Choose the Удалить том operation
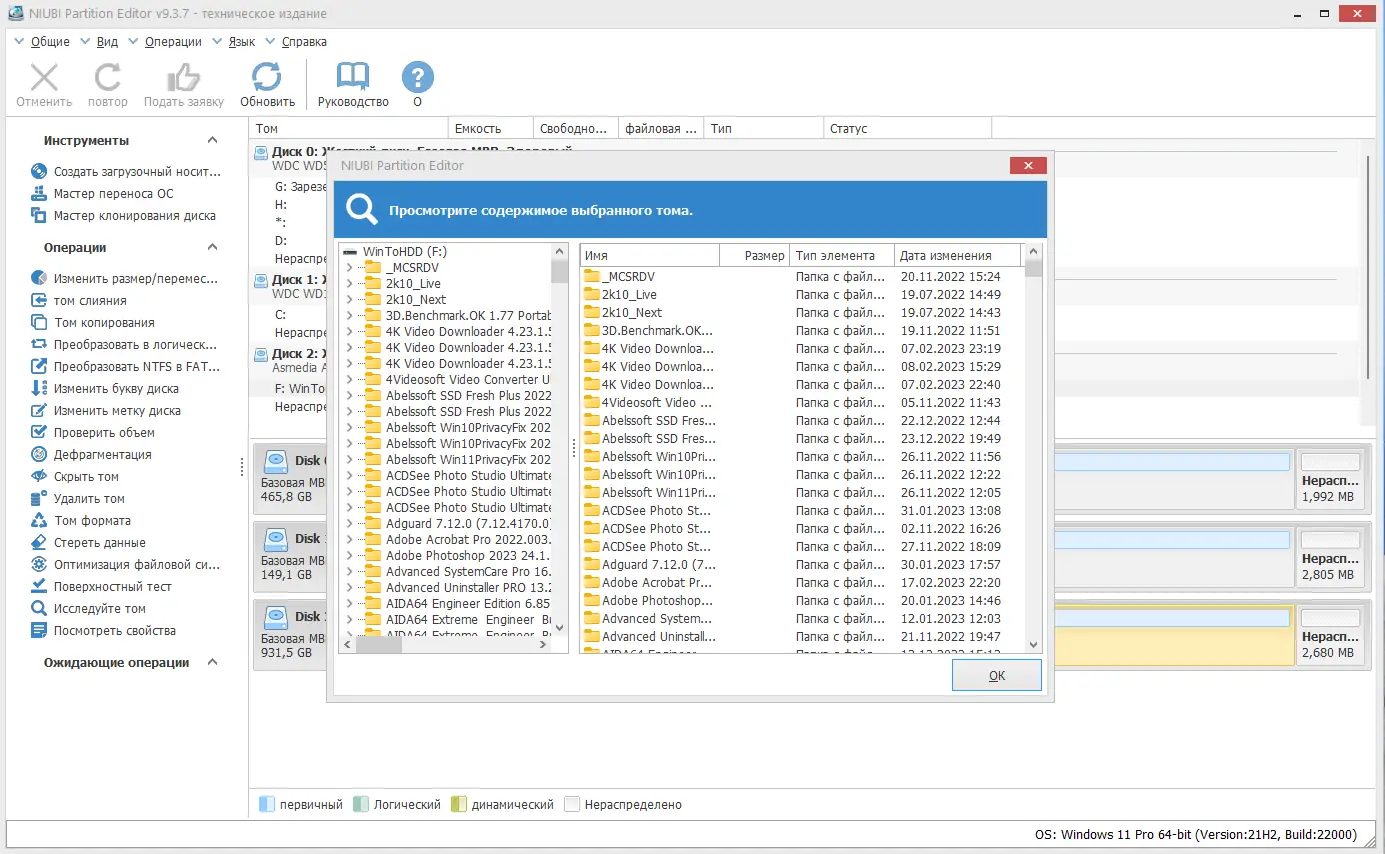 (78, 499)
